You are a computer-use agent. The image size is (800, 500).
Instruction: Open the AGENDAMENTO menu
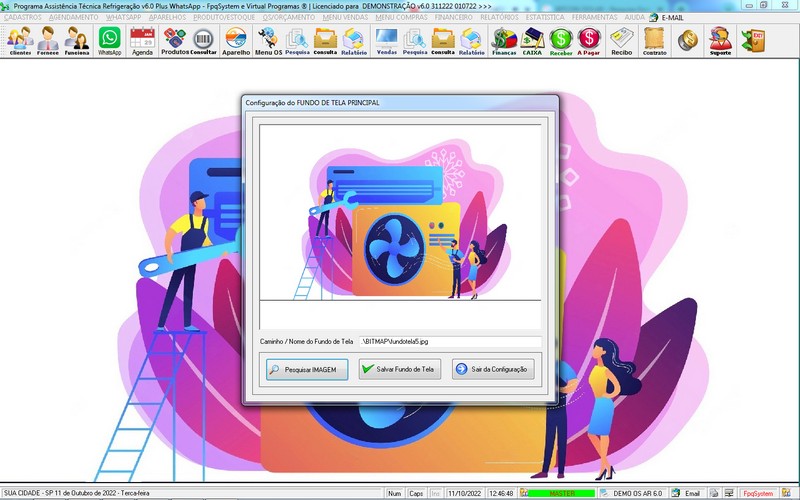(73, 17)
